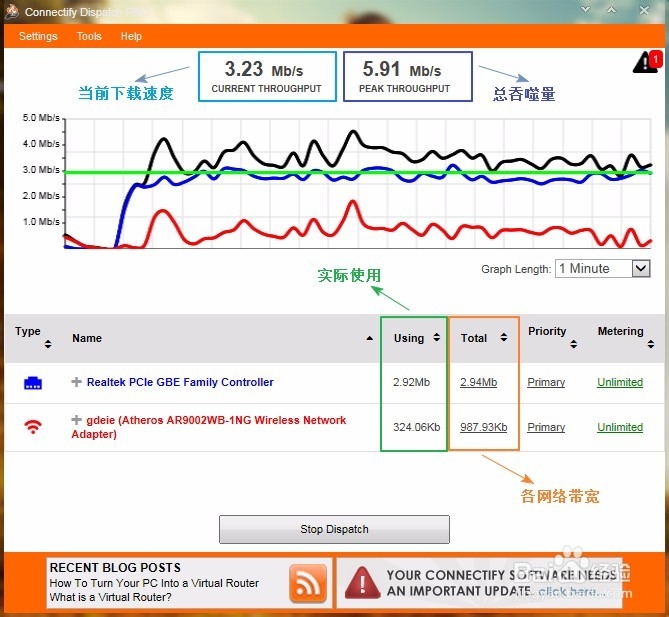669x617 pixels.
Task: Select the gdeie Atheros wireless adapter name
Action: point(209,427)
